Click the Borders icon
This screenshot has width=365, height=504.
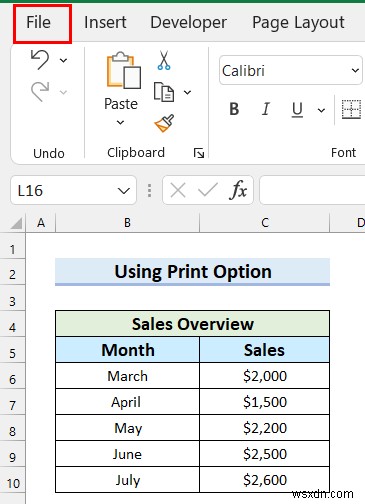[x=352, y=109]
